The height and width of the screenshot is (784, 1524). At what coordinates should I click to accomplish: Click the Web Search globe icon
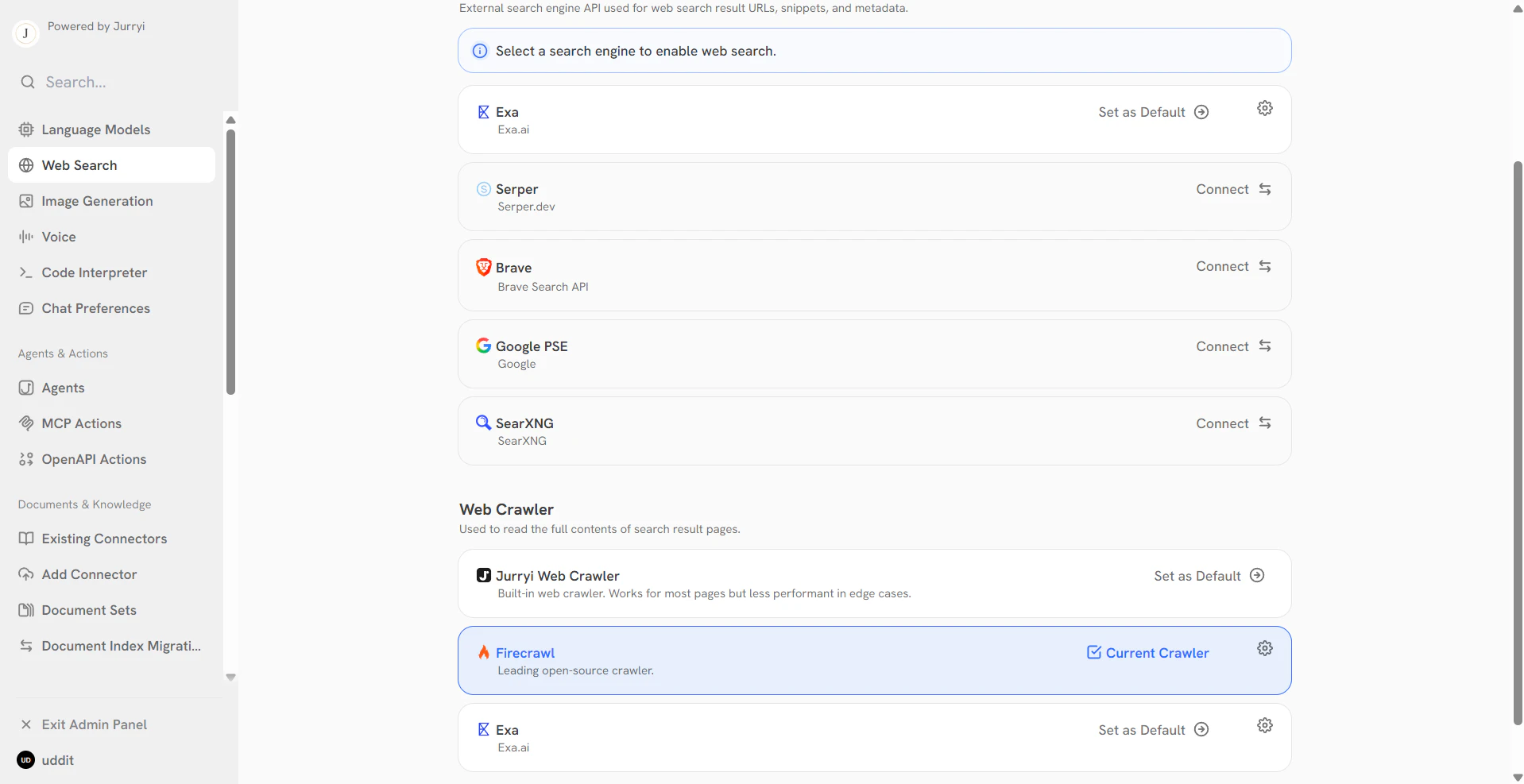[26, 165]
